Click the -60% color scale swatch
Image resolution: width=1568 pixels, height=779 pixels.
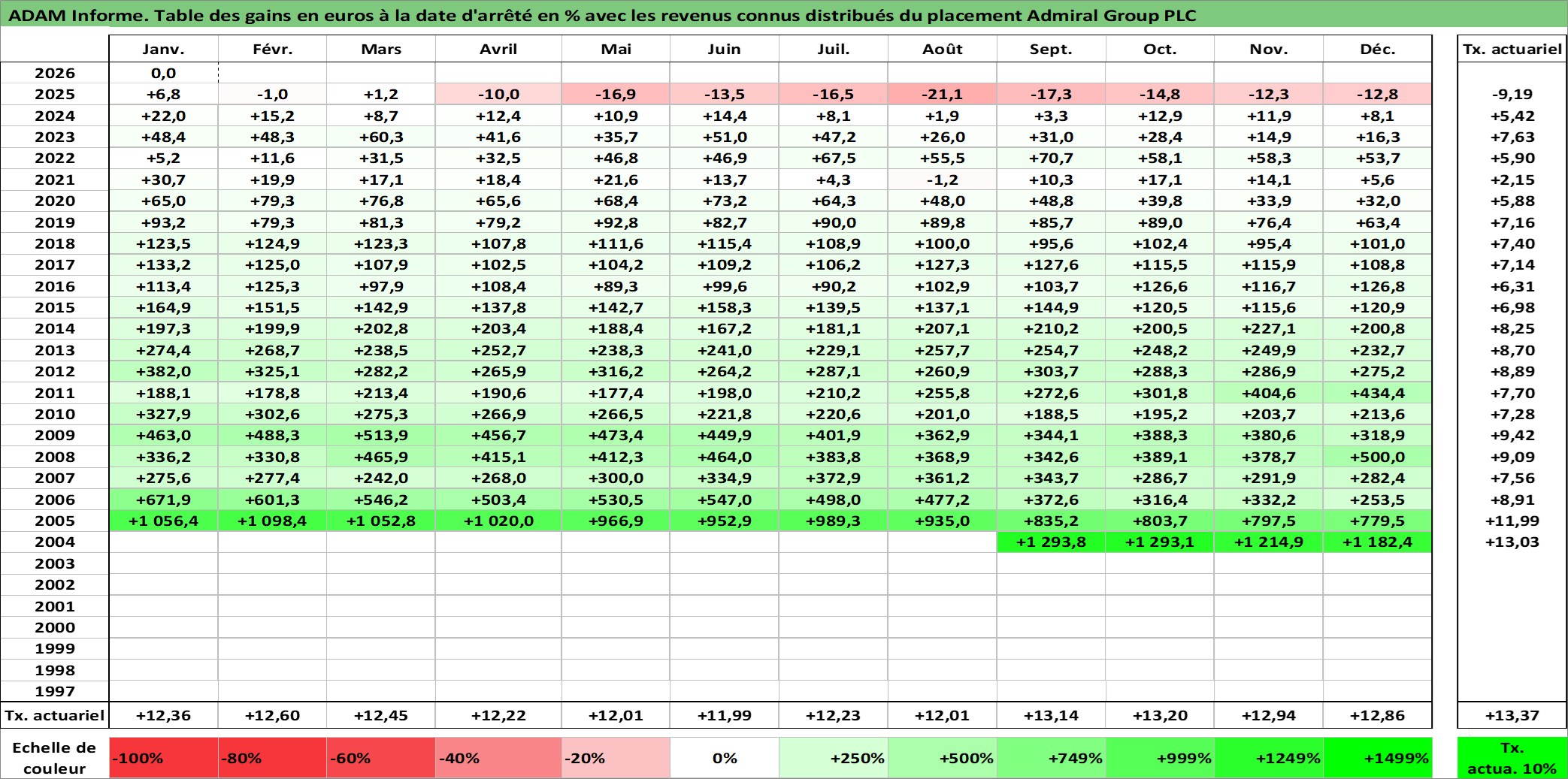381,758
